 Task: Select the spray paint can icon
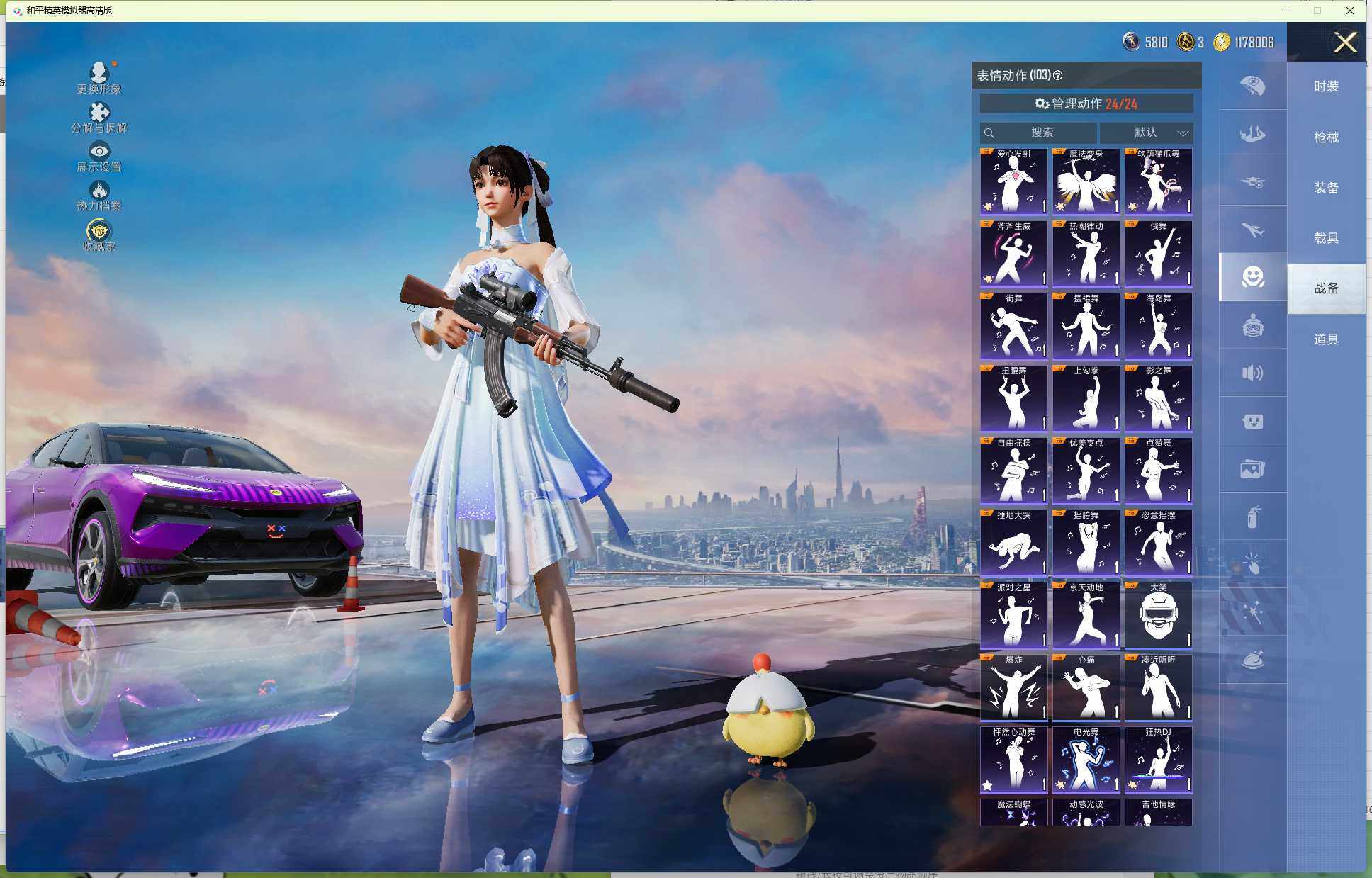click(x=1252, y=517)
